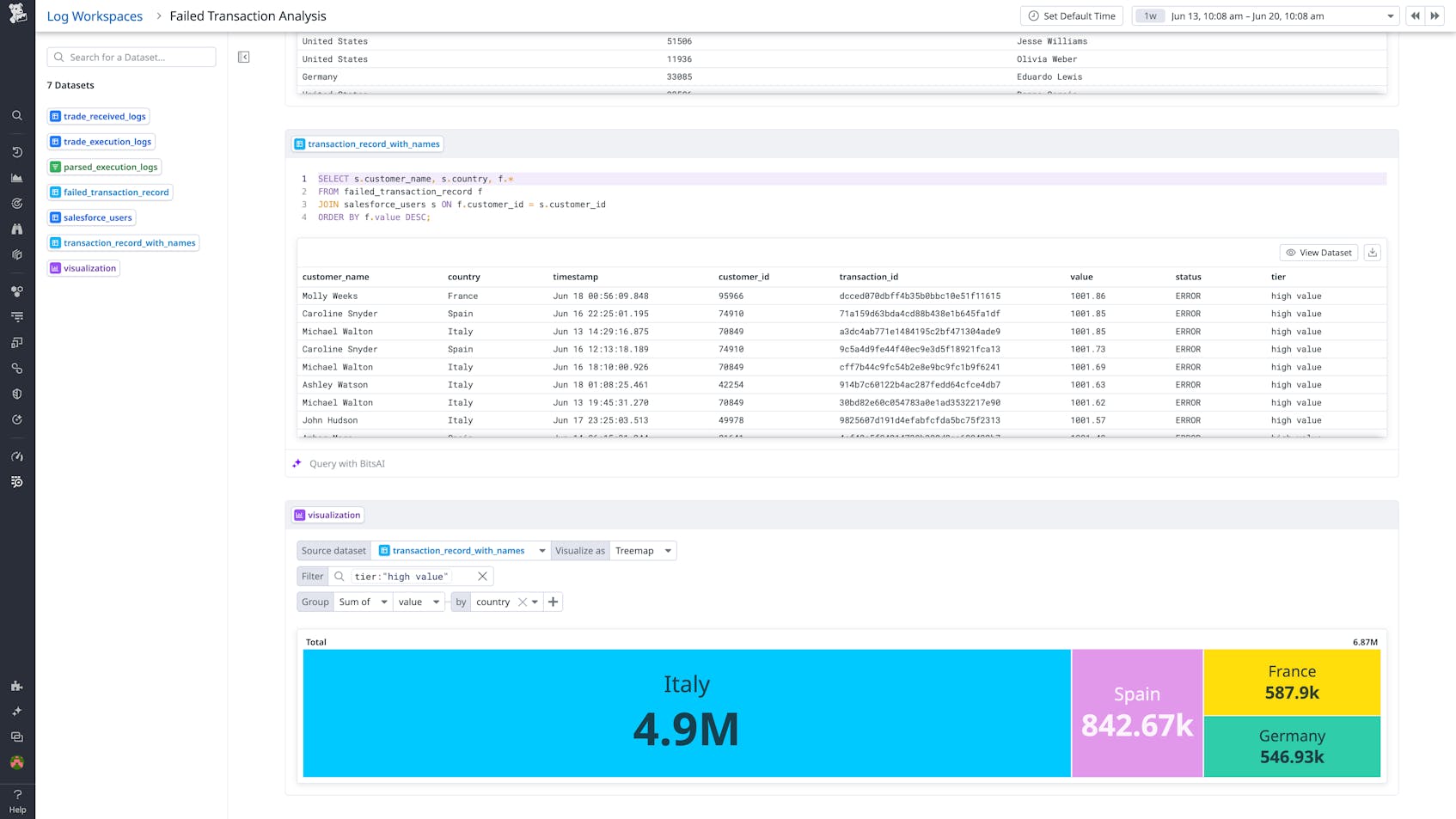Open the user avatar at sidebar bottom
Viewport: 1456px width, 819px height.
click(x=16, y=762)
